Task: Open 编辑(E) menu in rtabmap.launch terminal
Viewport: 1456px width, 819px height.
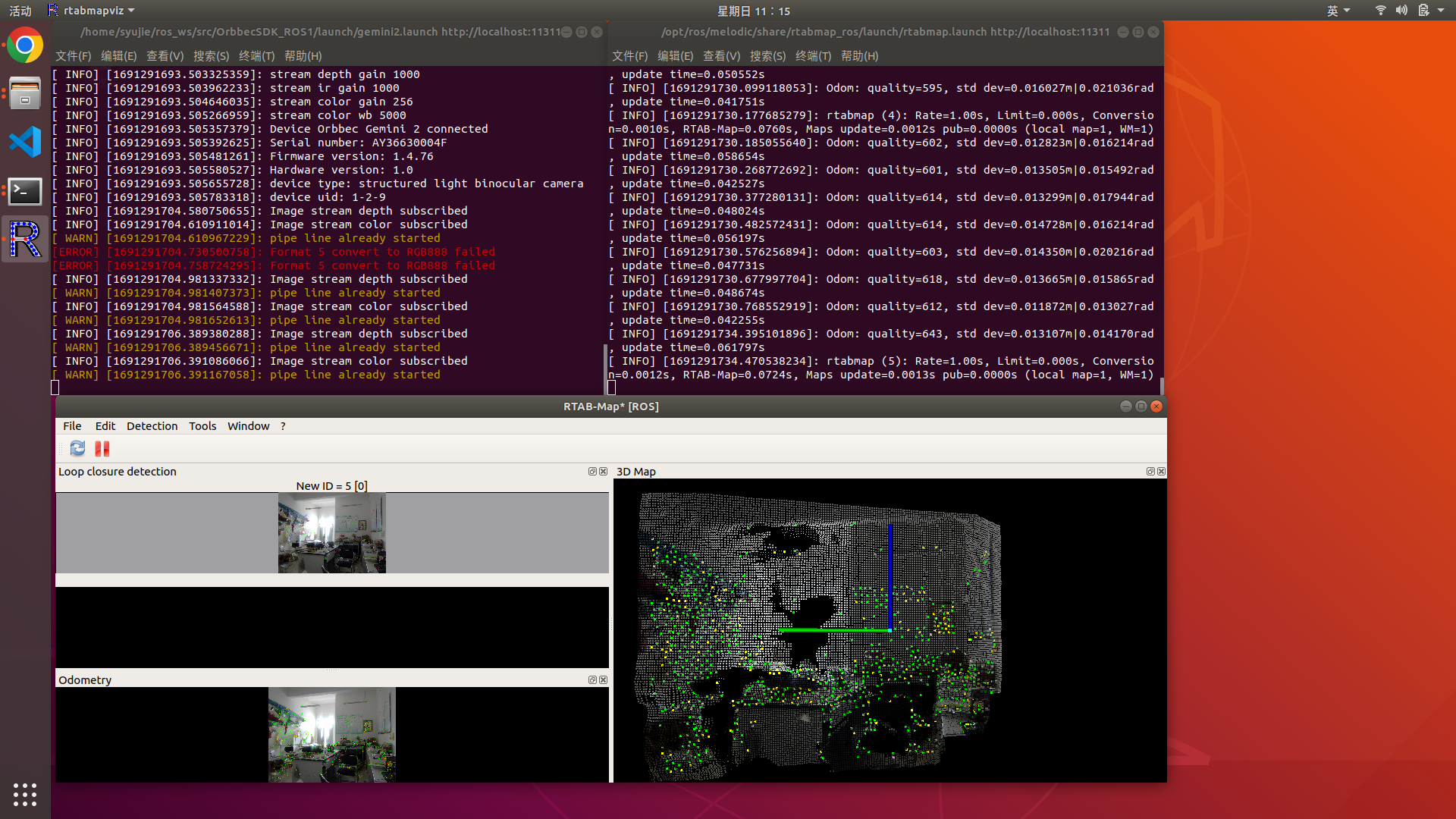Action: pyautogui.click(x=675, y=56)
